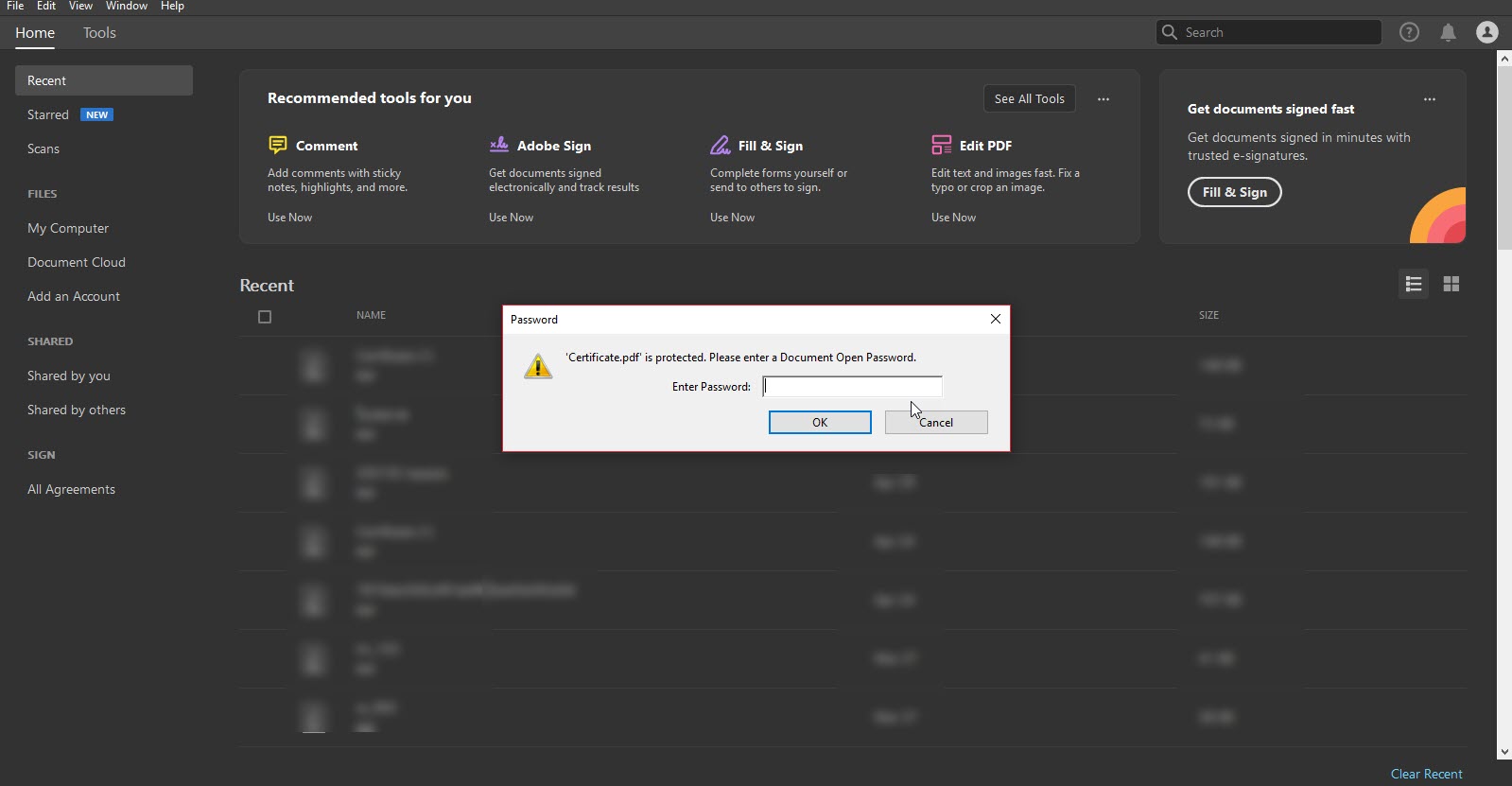Select Scans in the sidebar
Screen dimensions: 1512x786
tap(43, 148)
